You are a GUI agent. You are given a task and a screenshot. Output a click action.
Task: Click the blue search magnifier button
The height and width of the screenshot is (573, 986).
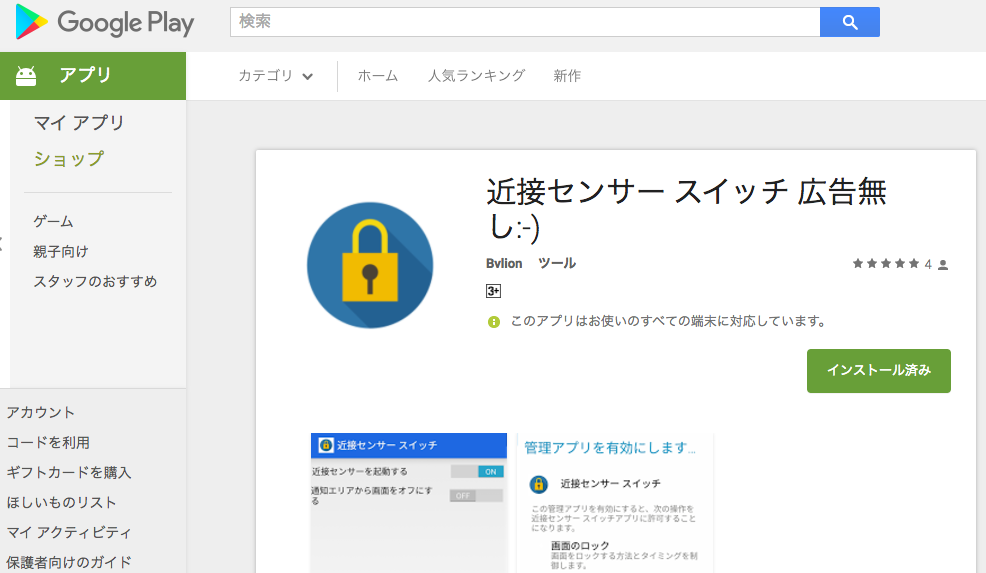click(x=850, y=22)
